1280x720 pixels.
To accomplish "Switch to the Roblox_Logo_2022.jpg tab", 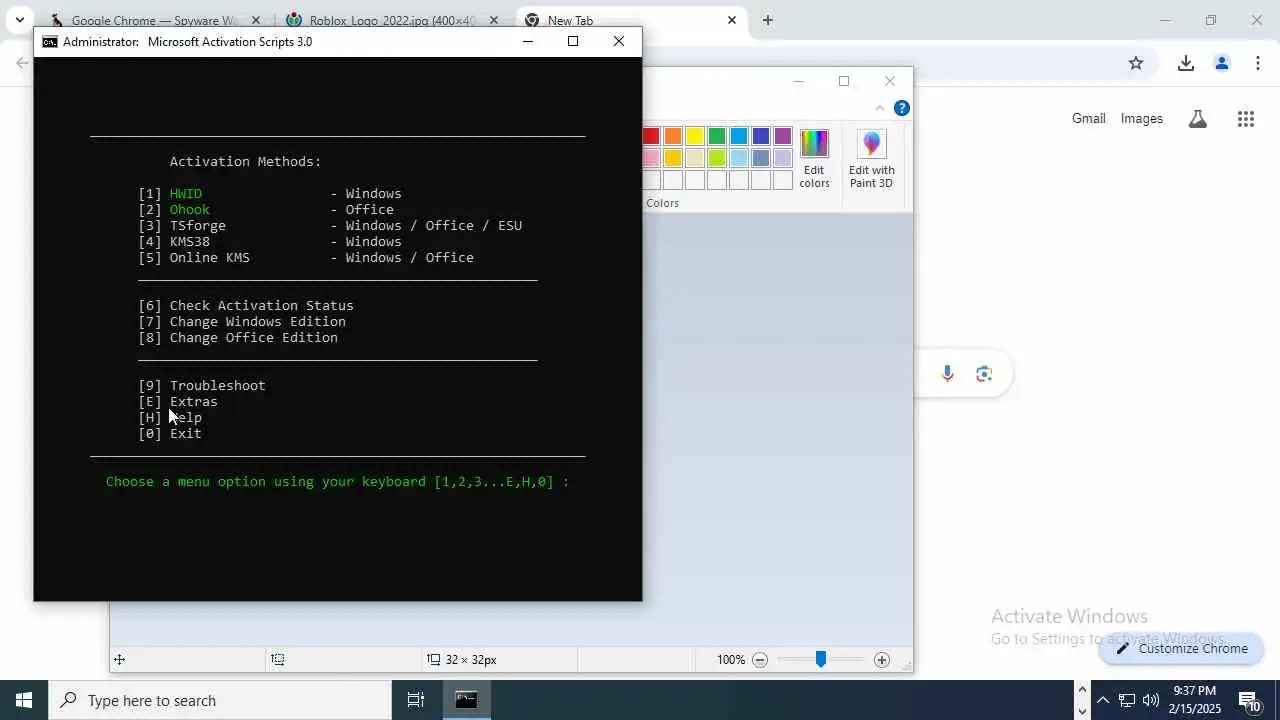I will [x=392, y=20].
